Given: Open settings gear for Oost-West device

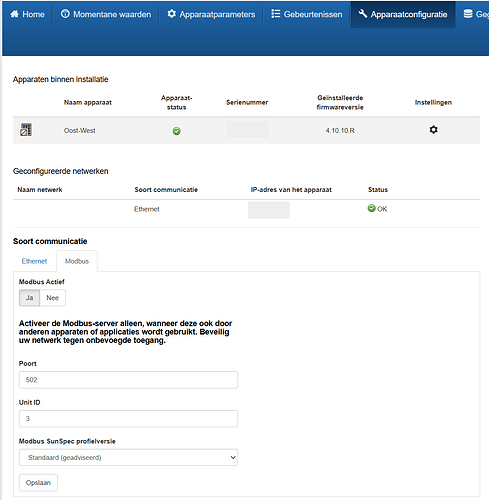Looking at the screenshot, I should pyautogui.click(x=433, y=130).
